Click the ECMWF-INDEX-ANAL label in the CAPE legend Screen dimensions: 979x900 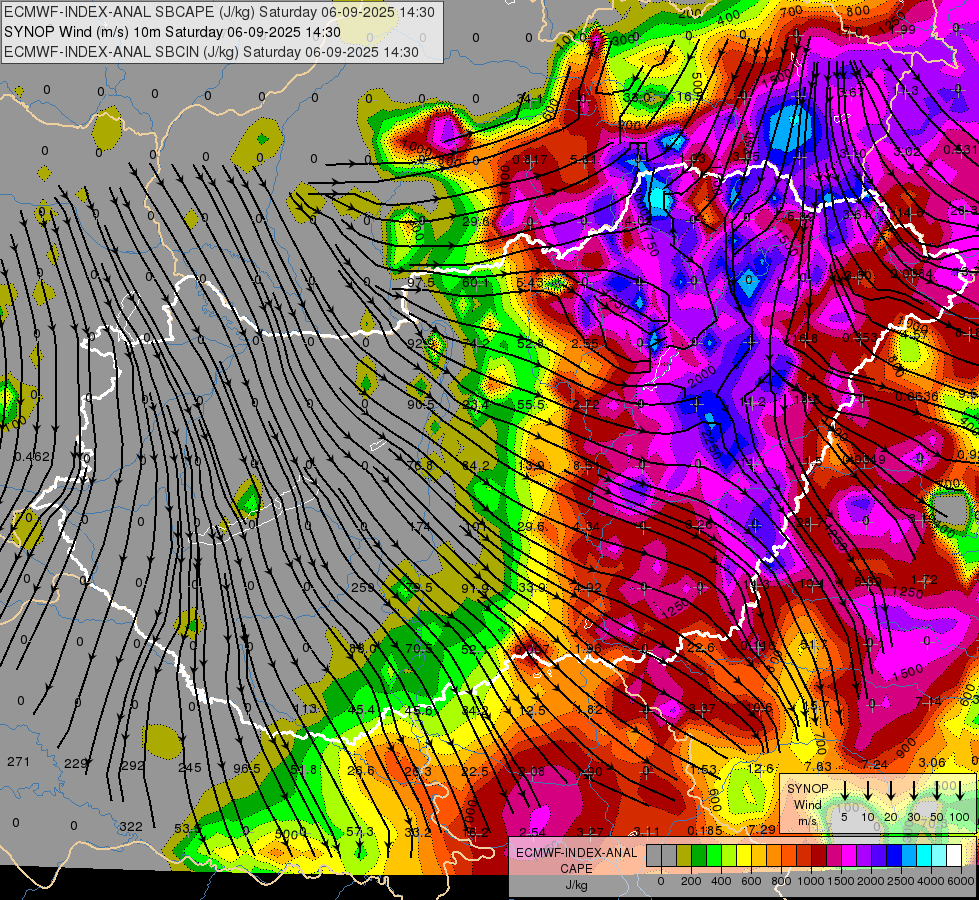click(576, 853)
